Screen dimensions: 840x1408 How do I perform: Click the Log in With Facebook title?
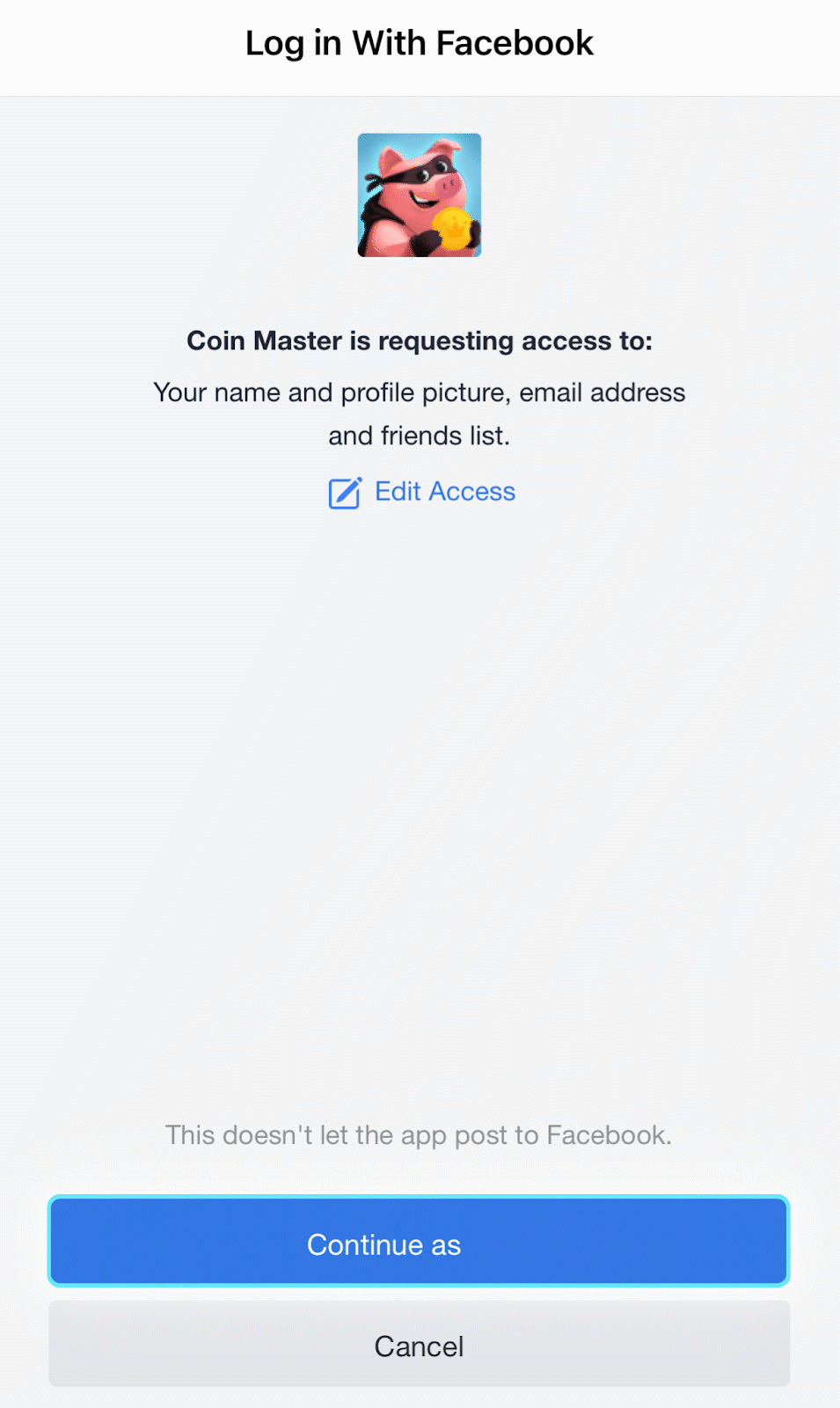pyautogui.click(x=420, y=43)
